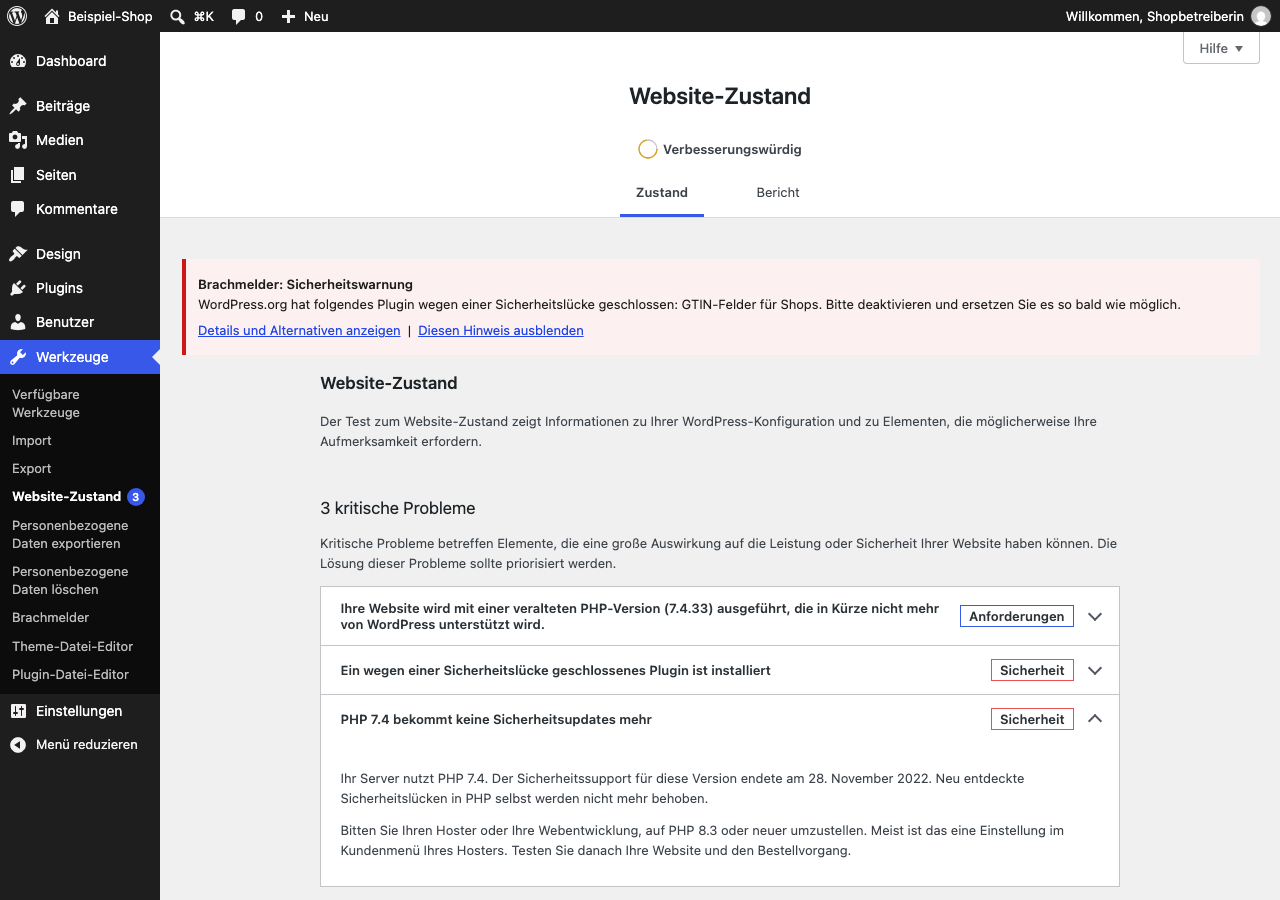Click Details und Alternativen anzeigen link
Screen dimensions: 1280x900
pyautogui.click(x=299, y=330)
